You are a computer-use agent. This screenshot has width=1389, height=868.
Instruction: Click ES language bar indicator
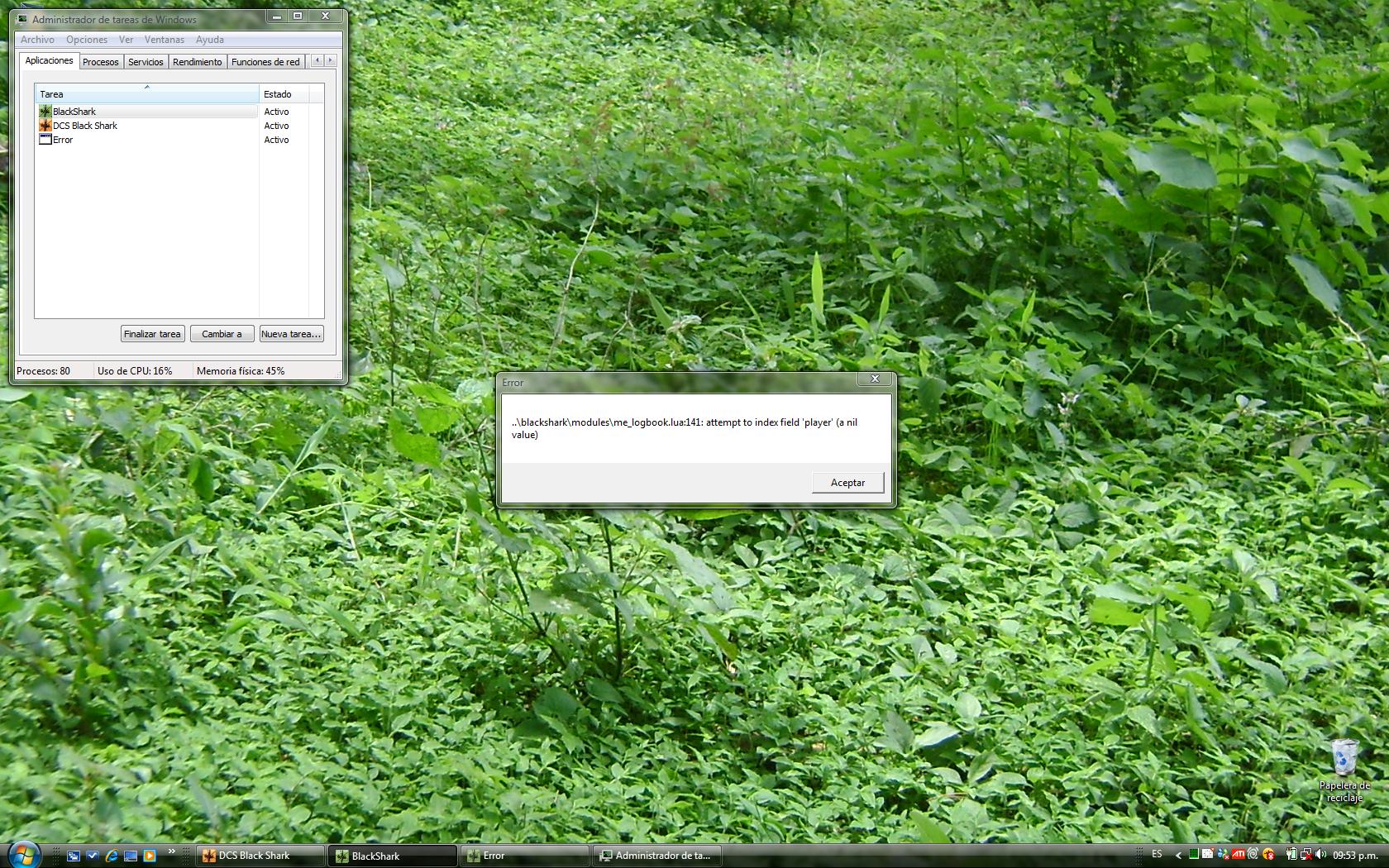tap(1157, 854)
